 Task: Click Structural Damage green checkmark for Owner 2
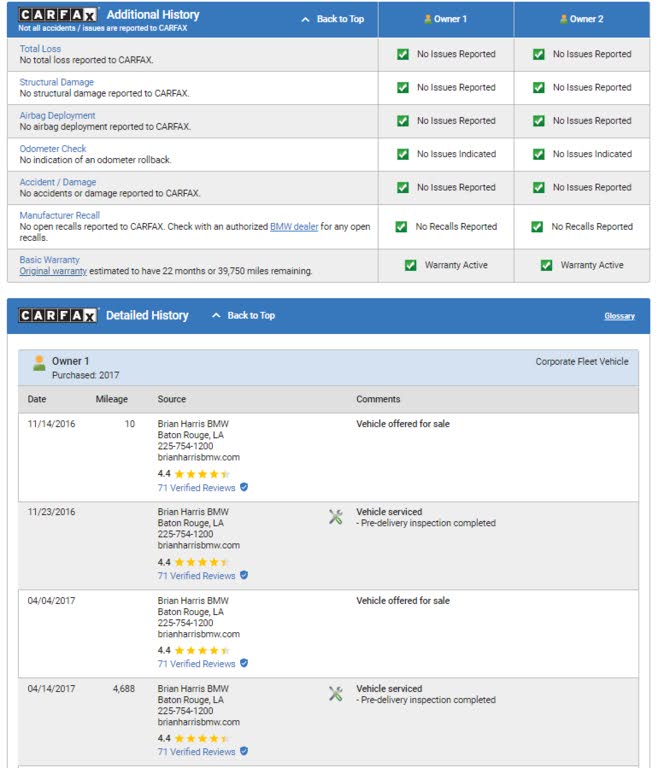539,87
